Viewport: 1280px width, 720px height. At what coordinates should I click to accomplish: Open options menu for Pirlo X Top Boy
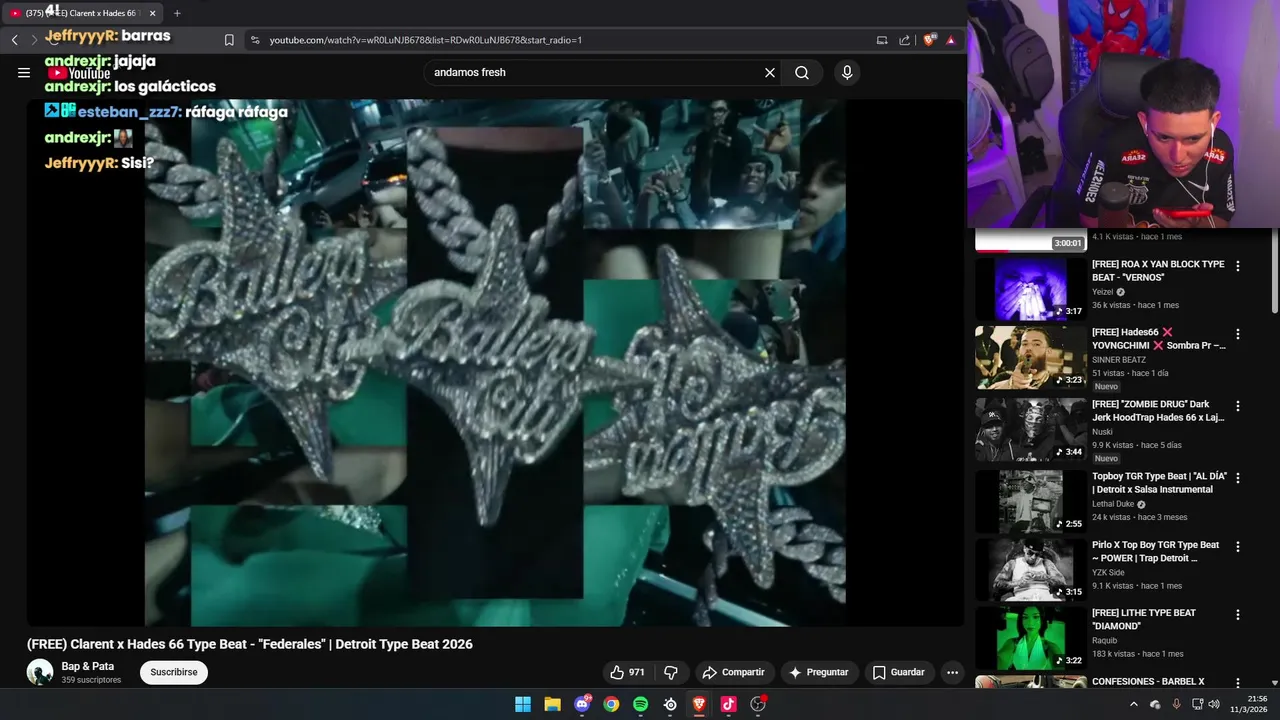[x=1238, y=547]
